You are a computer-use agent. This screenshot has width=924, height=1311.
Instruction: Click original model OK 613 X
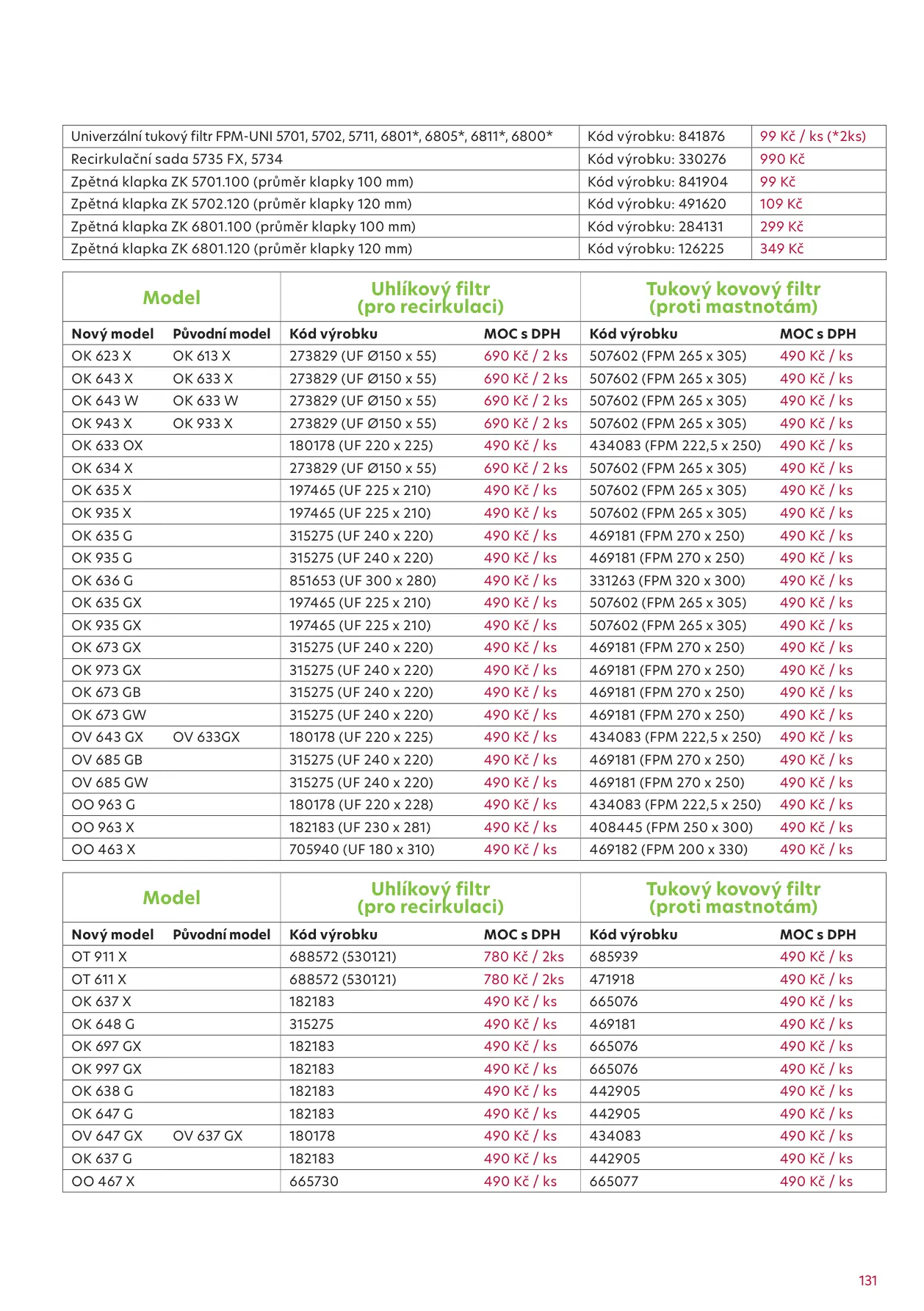coord(201,356)
